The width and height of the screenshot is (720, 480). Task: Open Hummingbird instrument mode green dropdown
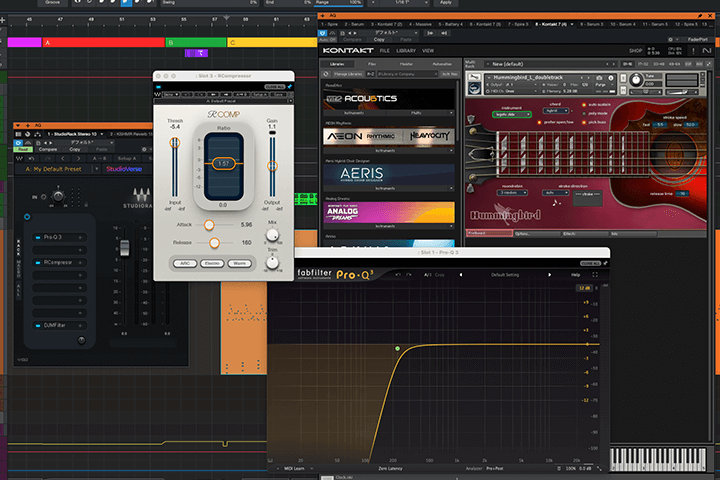(x=512, y=114)
